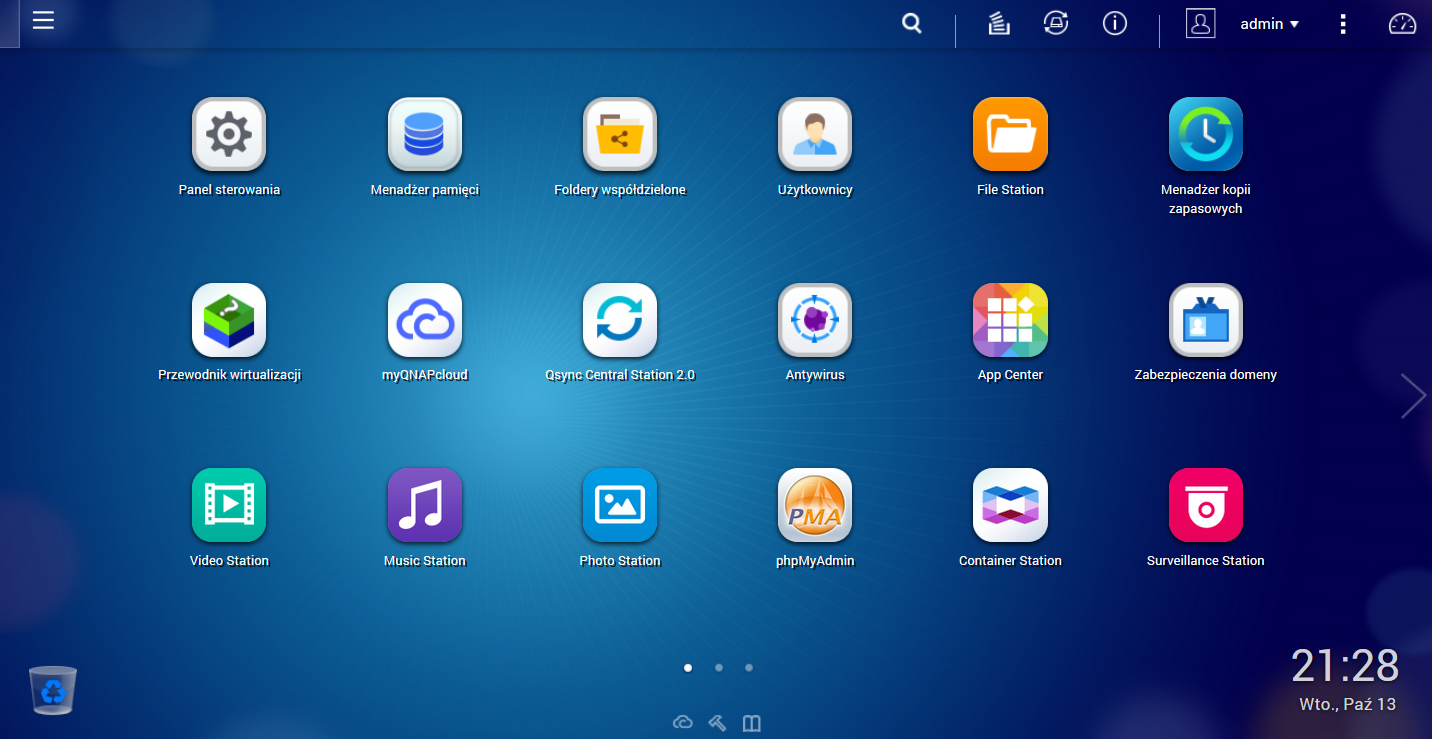Image resolution: width=1432 pixels, height=739 pixels.
Task: Open Użytkownicy users app
Action: [x=815, y=134]
